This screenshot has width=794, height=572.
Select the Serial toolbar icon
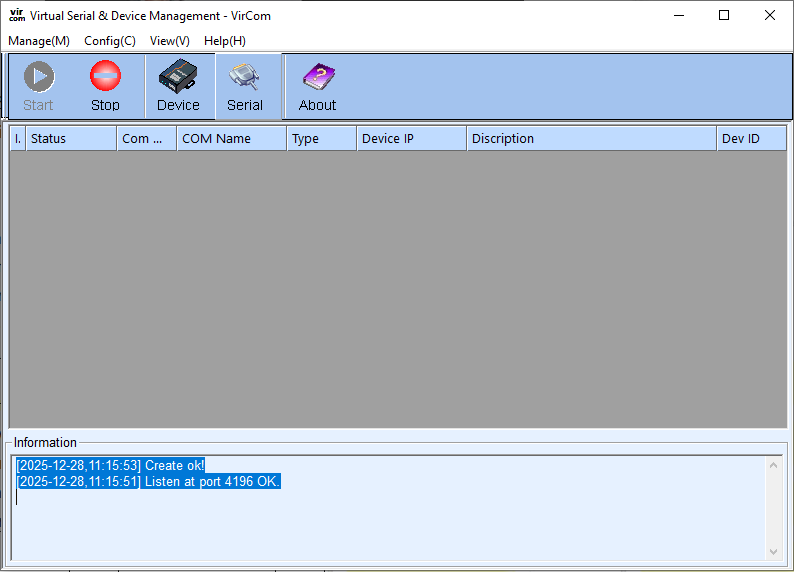pyautogui.click(x=244, y=77)
